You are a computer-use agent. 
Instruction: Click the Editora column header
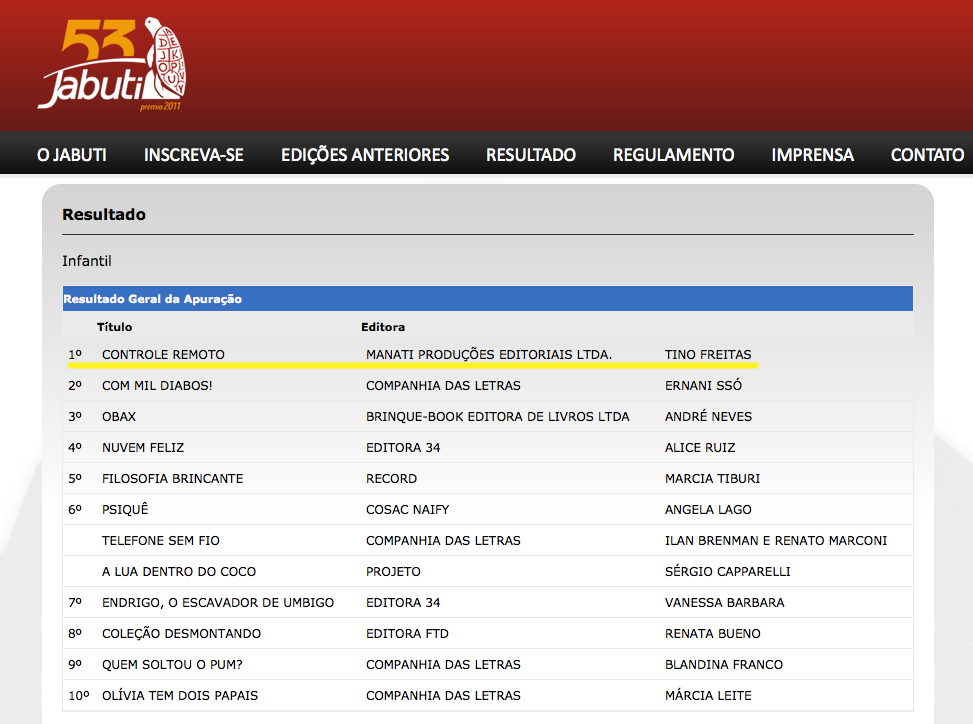click(383, 327)
